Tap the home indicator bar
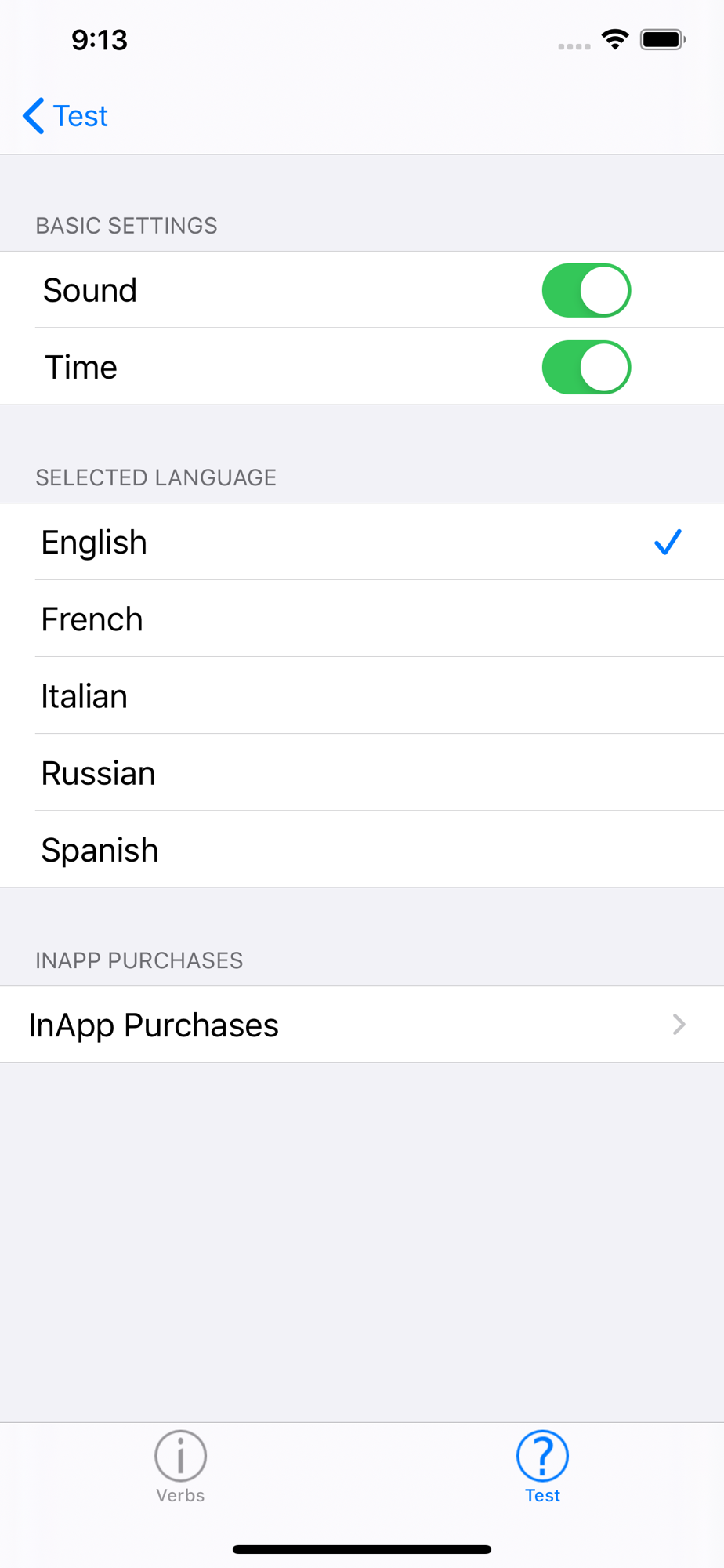The width and height of the screenshot is (724, 1568). pos(362,1549)
